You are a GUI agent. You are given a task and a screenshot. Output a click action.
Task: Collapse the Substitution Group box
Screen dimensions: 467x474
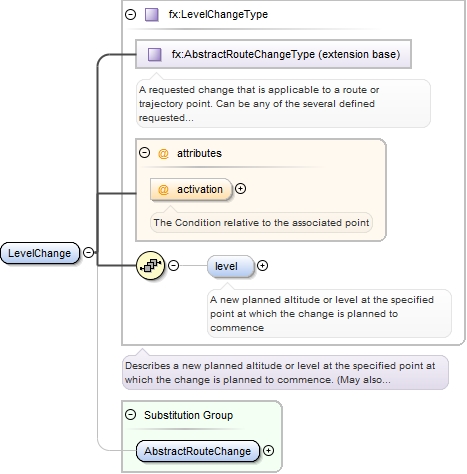pos(130,415)
